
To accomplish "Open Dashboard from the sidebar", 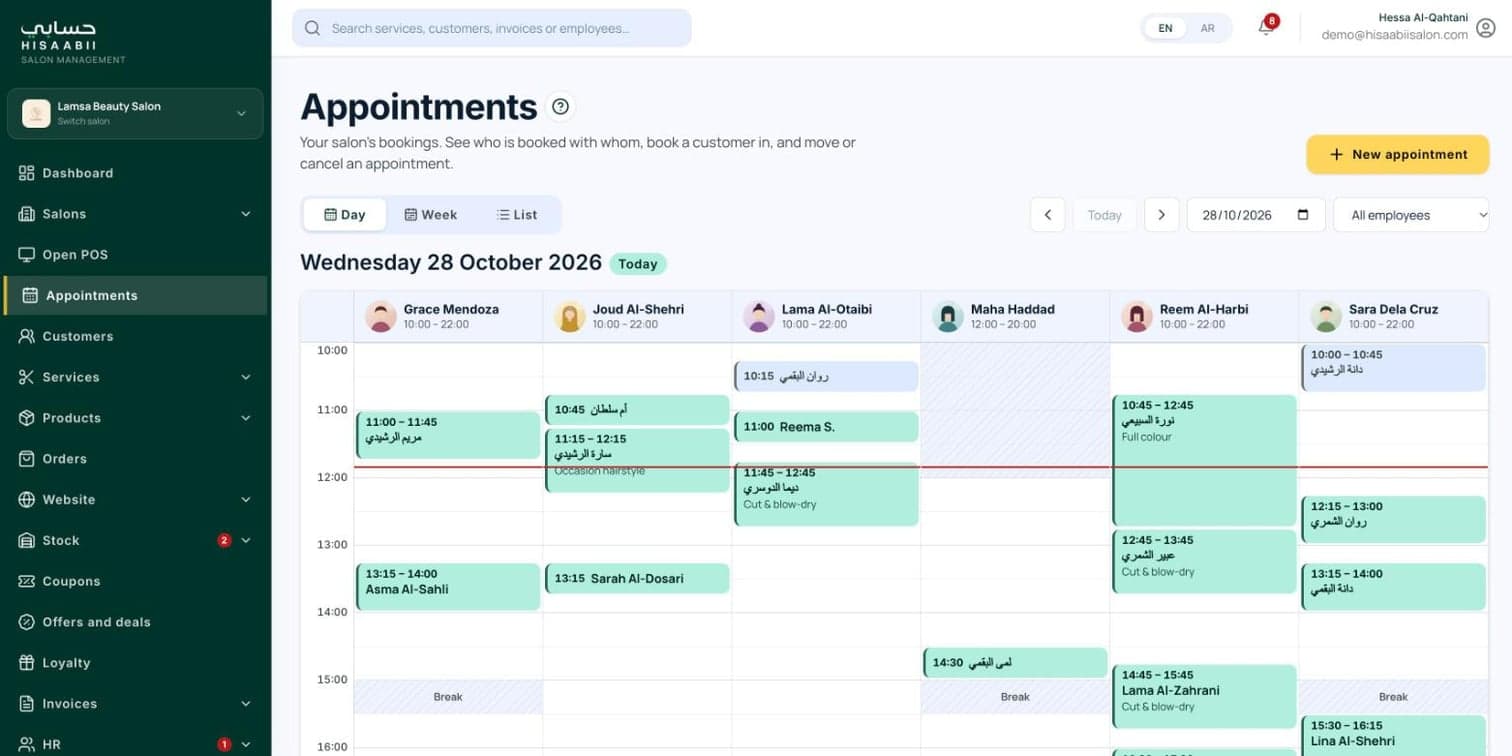I will (x=135, y=173).
